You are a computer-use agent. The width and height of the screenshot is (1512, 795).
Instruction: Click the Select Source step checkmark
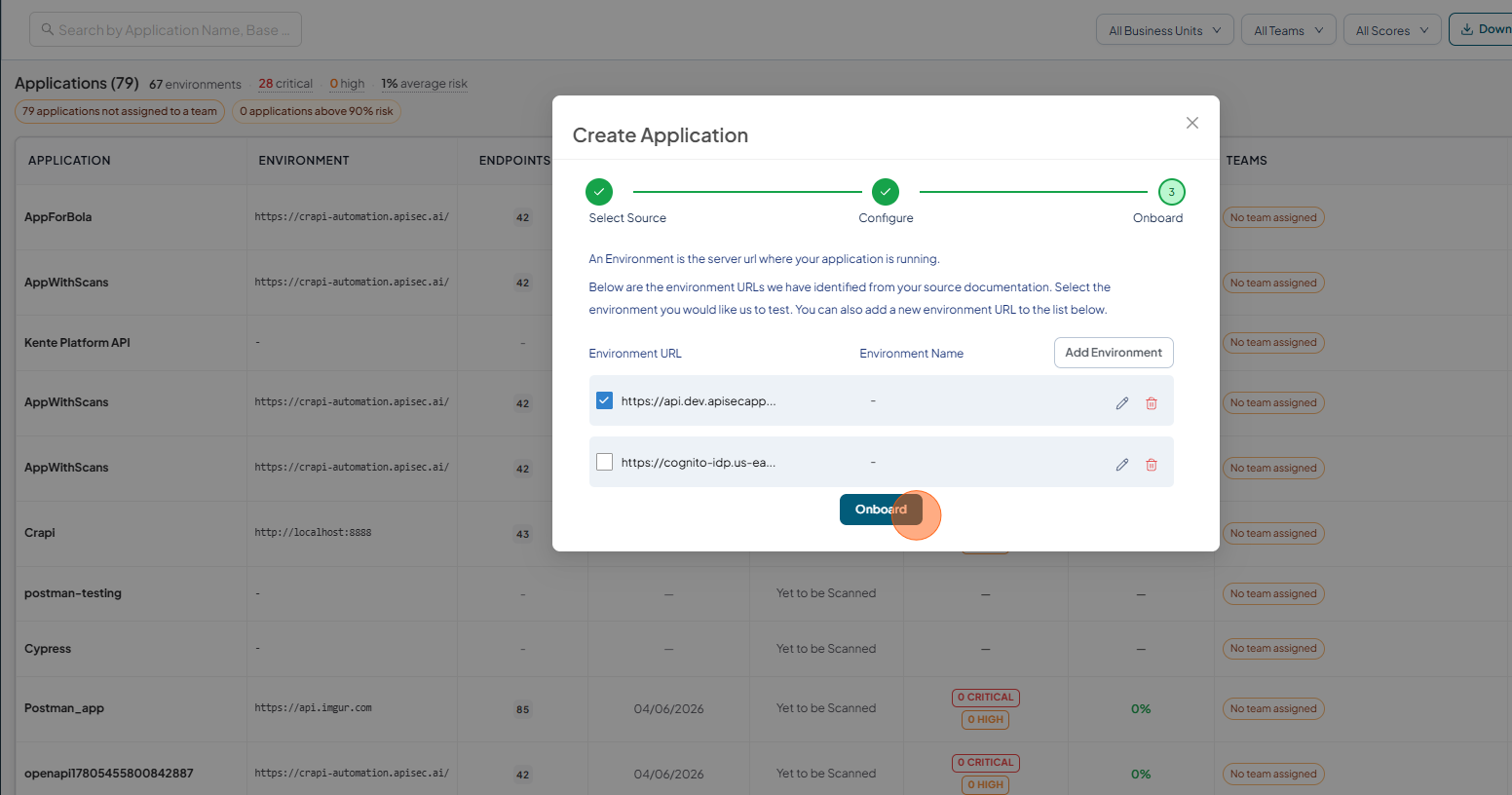pyautogui.click(x=599, y=192)
